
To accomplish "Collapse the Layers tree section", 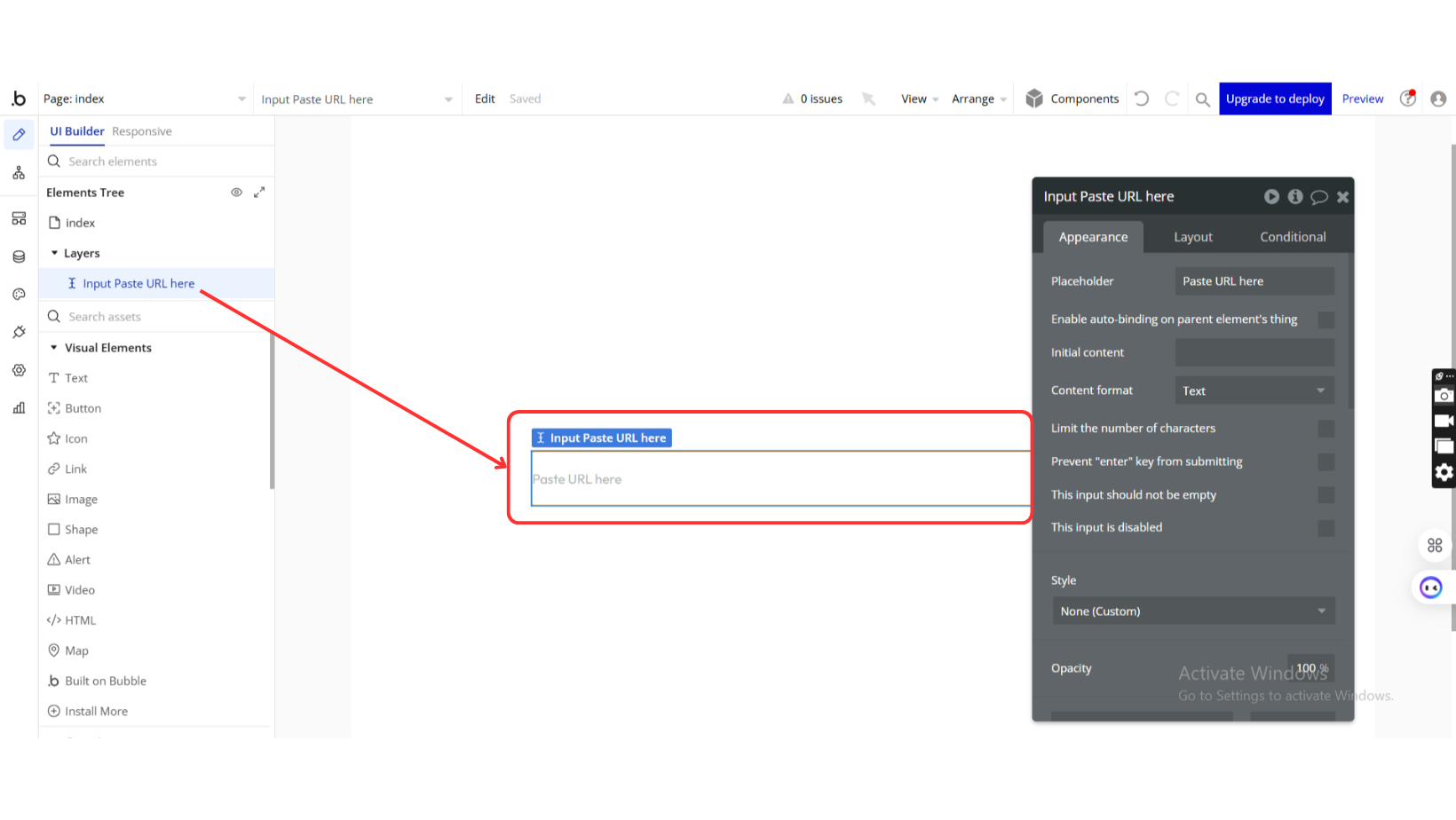I will (54, 253).
